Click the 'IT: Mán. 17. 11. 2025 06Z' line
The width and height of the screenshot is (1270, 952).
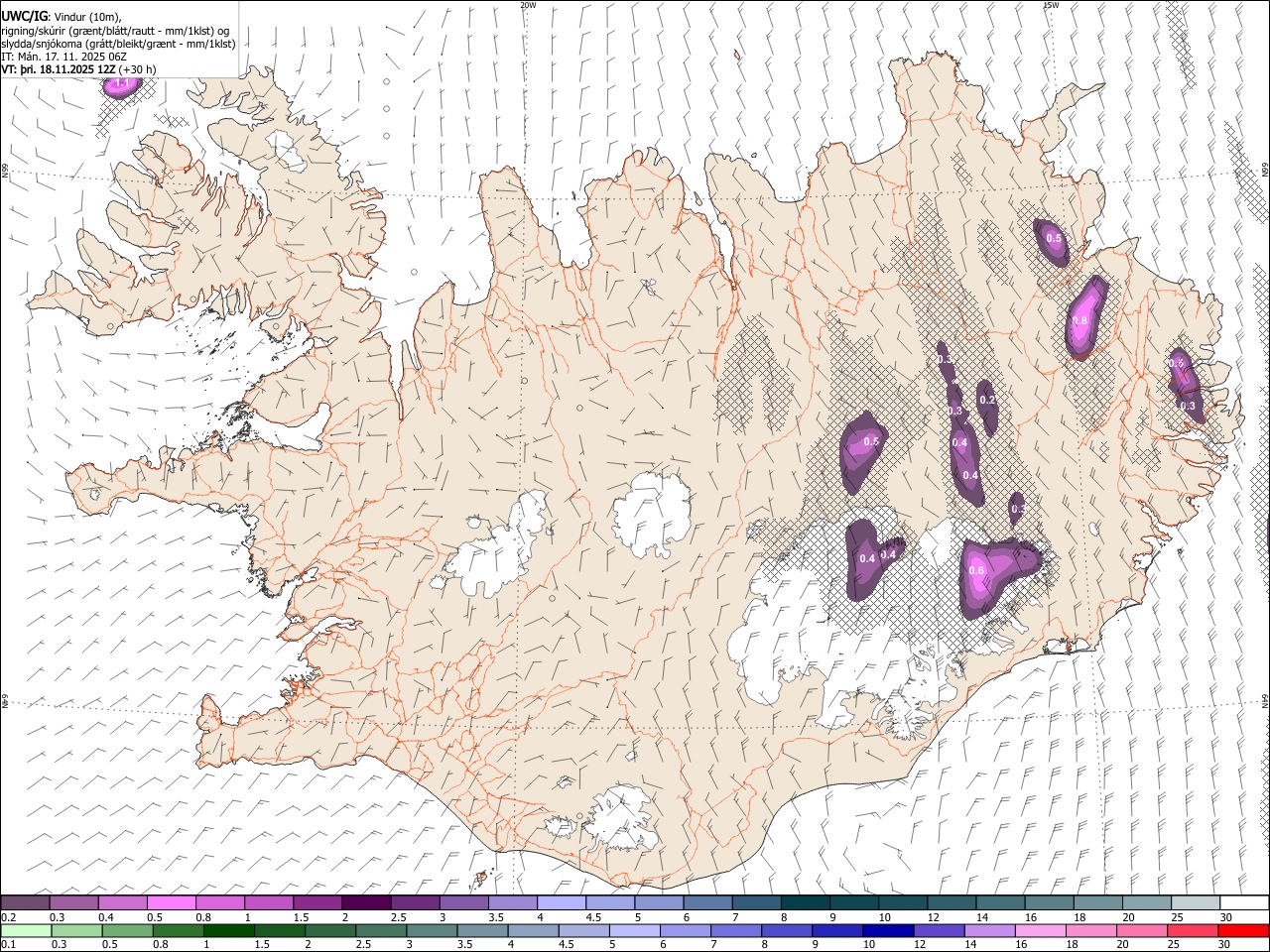(x=64, y=57)
